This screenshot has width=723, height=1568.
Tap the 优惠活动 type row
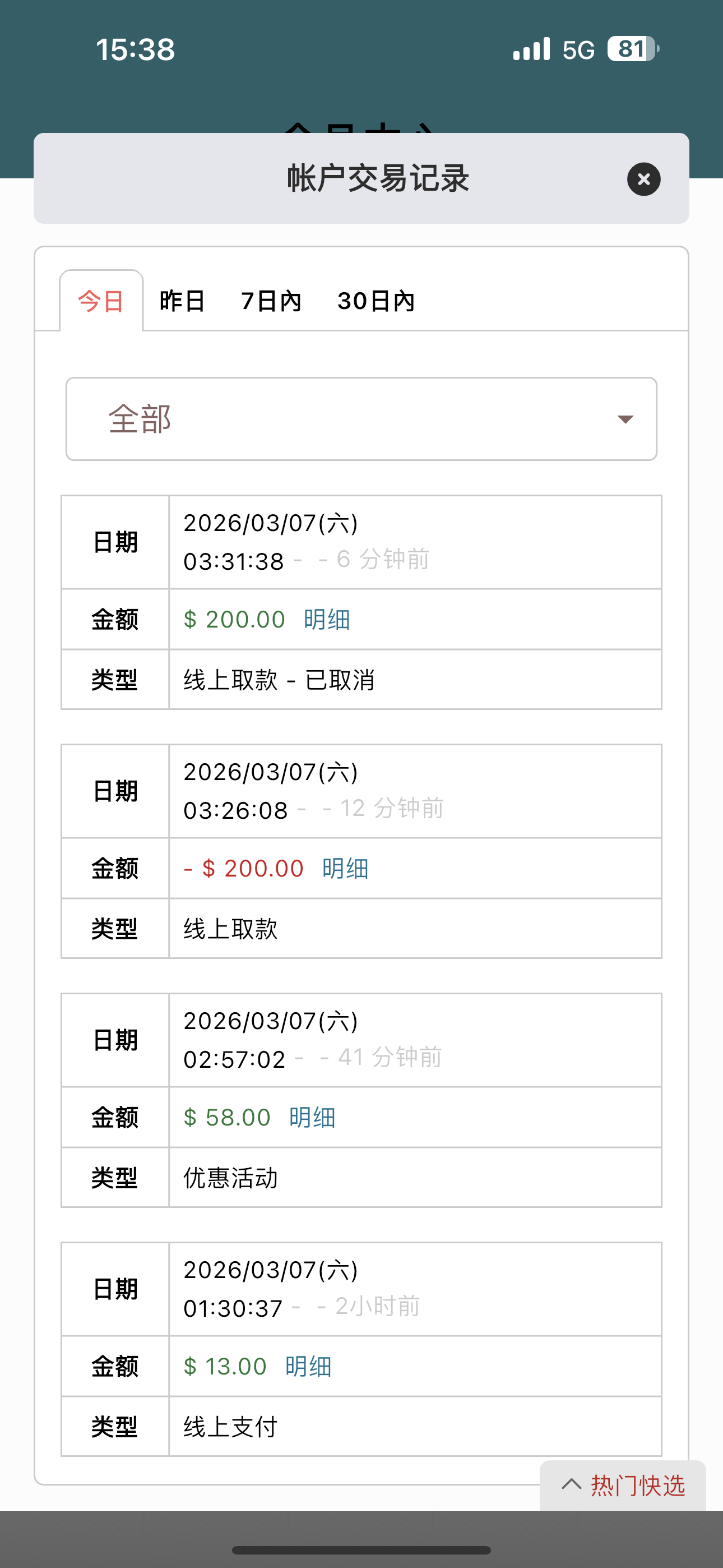231,1178
